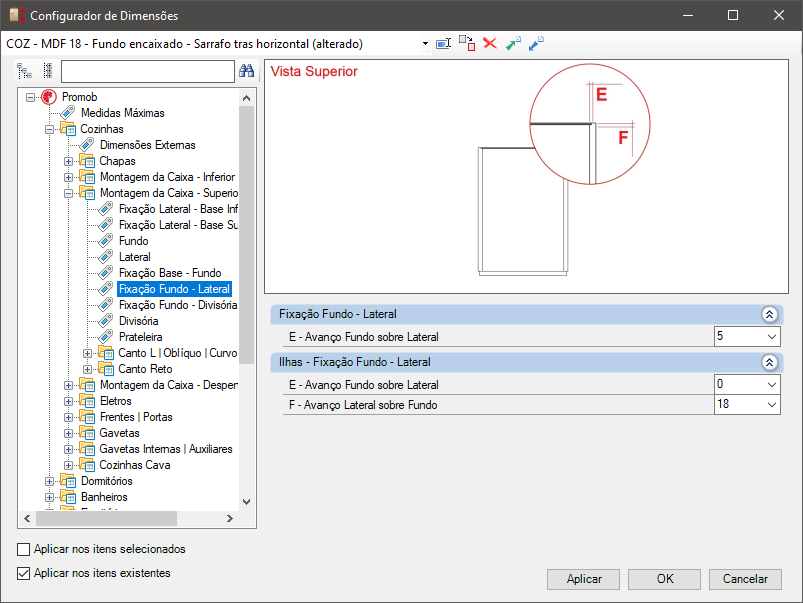Select the Medidas Máximas tree item

coord(123,113)
